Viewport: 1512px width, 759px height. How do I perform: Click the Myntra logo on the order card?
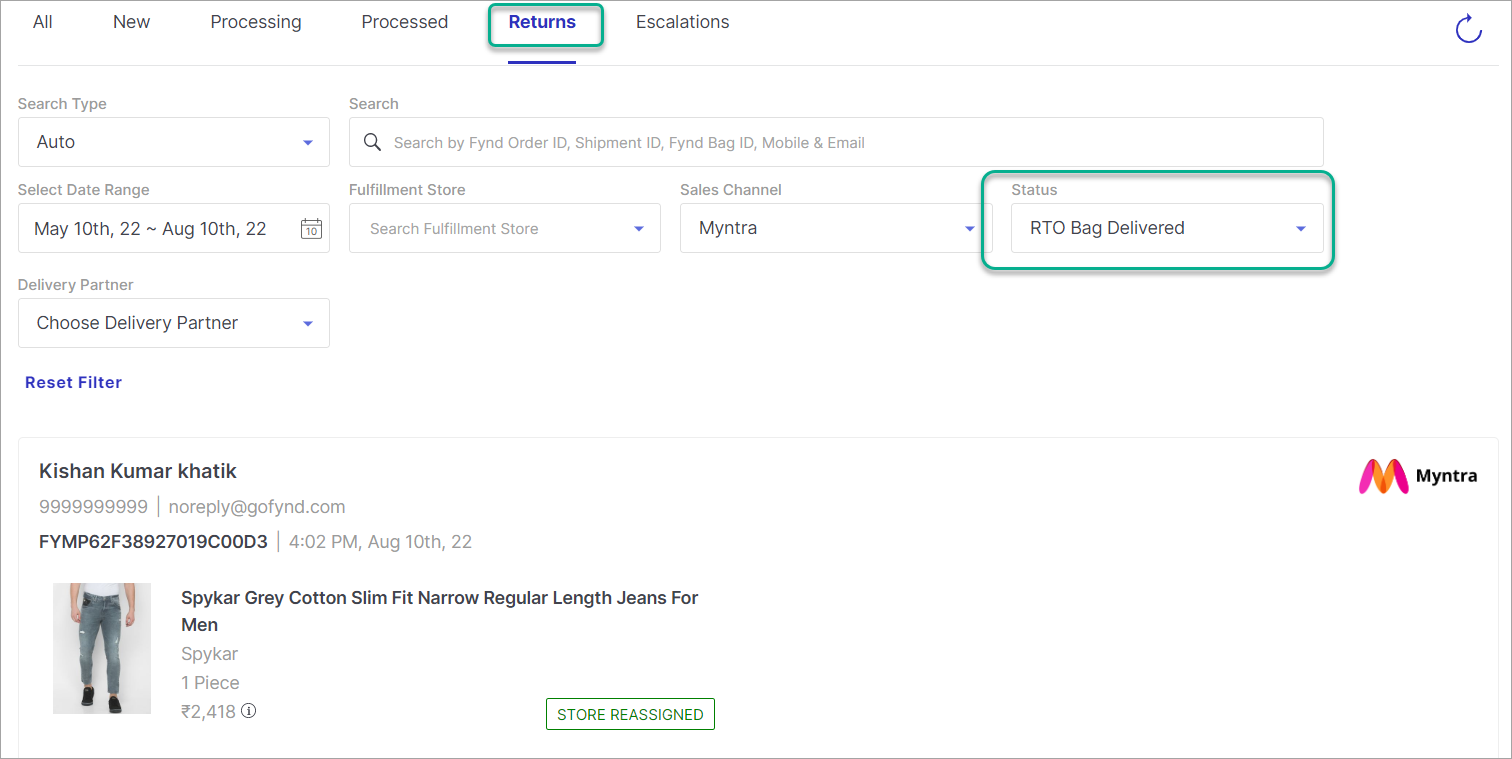1418,477
